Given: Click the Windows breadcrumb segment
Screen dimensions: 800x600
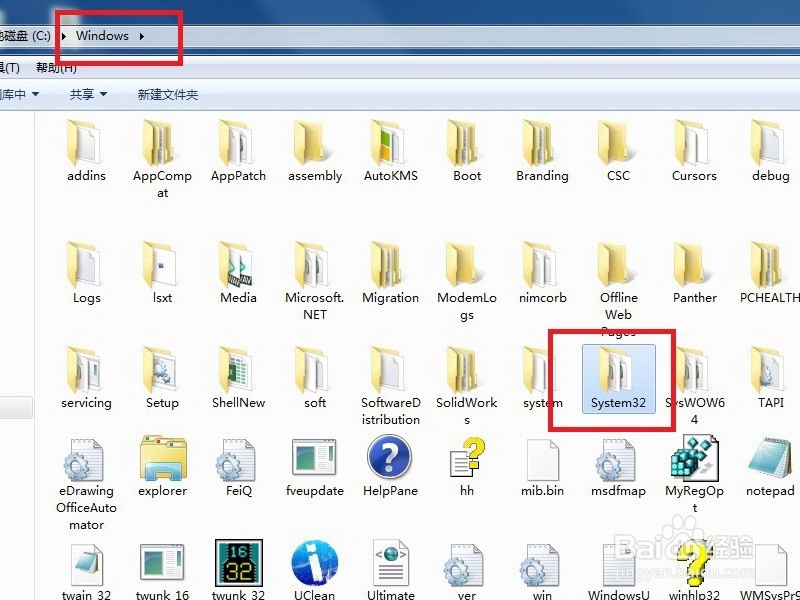Looking at the screenshot, I should [x=102, y=36].
